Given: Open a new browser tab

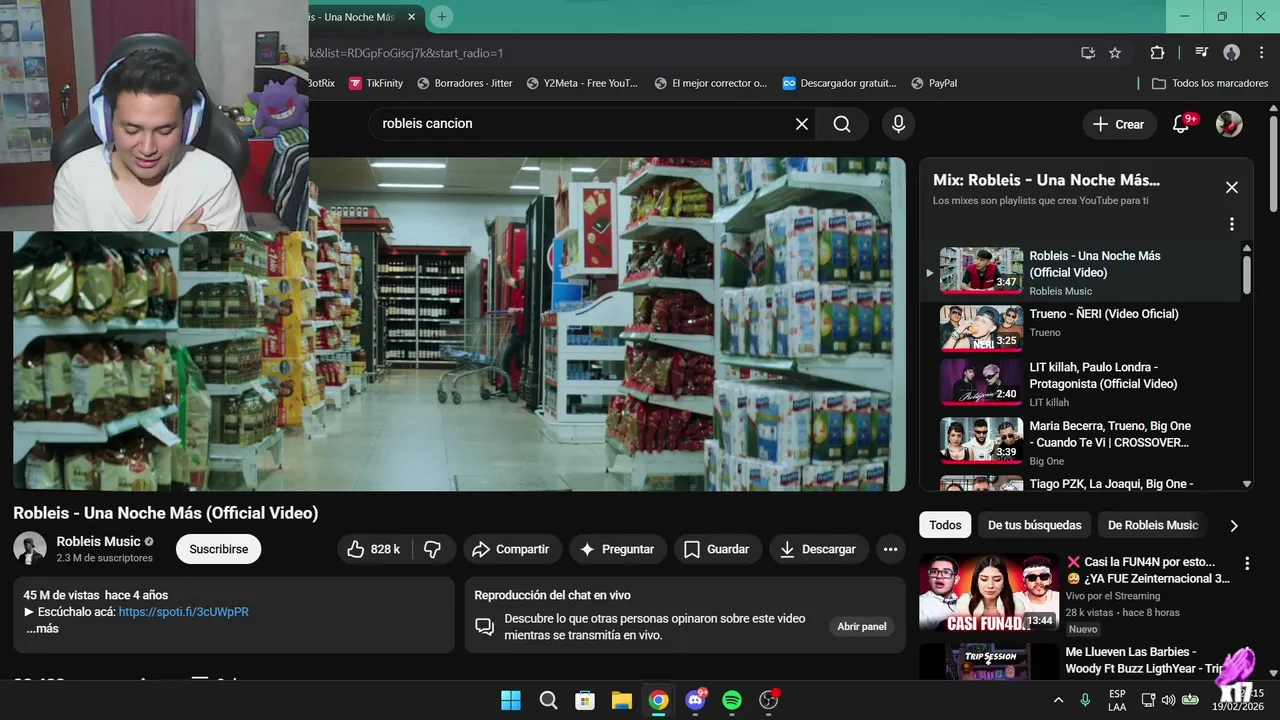Looking at the screenshot, I should click(x=442, y=17).
